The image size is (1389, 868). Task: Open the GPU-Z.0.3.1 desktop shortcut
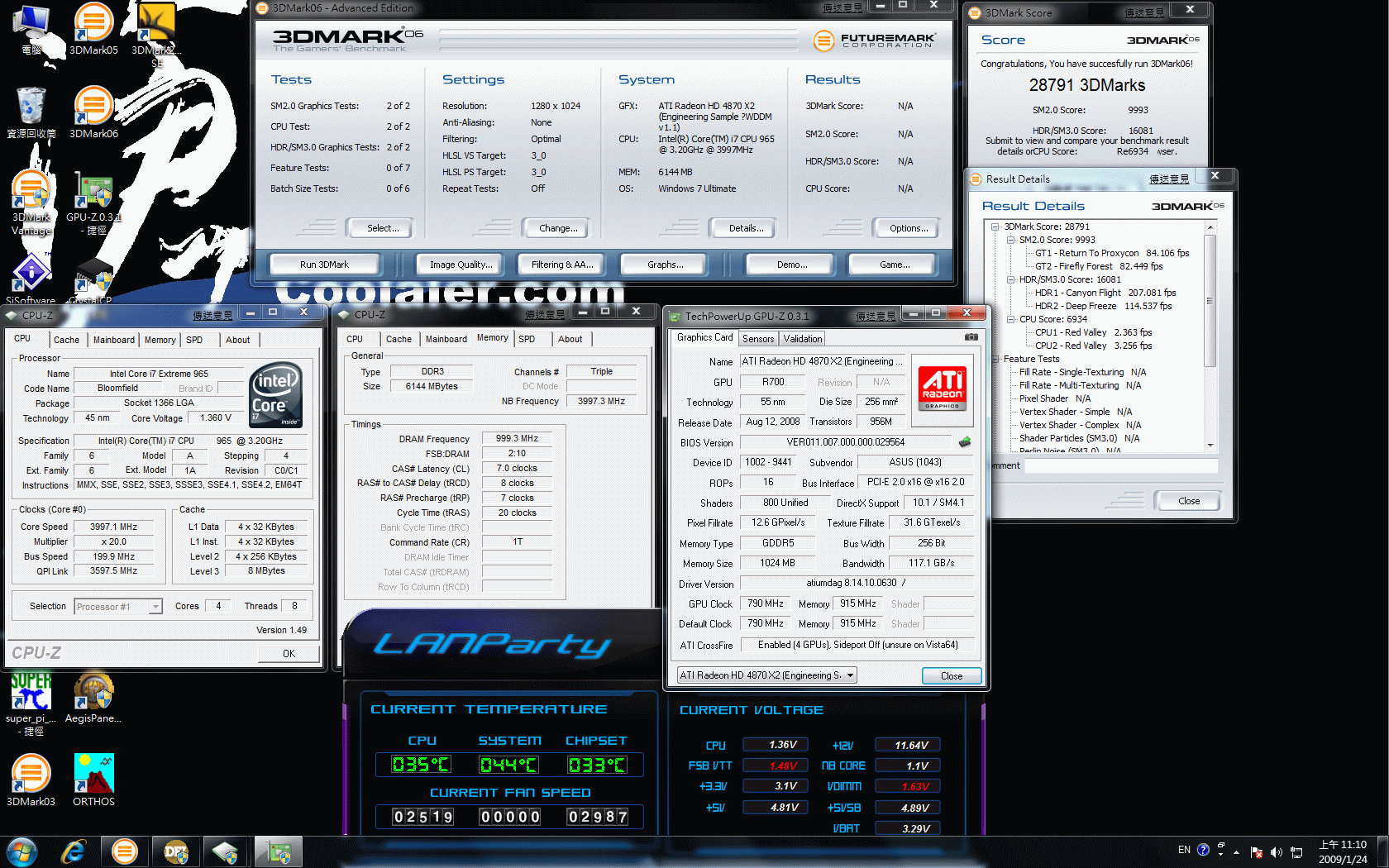[93, 203]
